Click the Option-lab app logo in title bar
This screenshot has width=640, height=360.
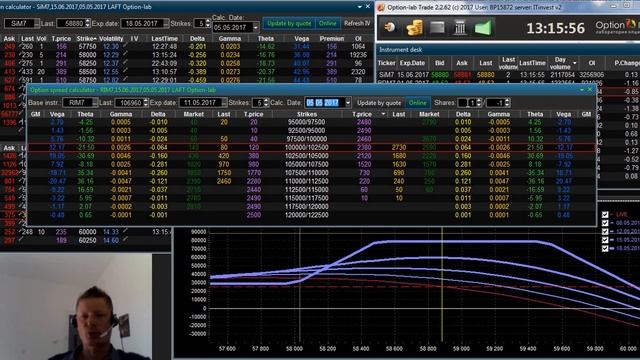tap(381, 7)
